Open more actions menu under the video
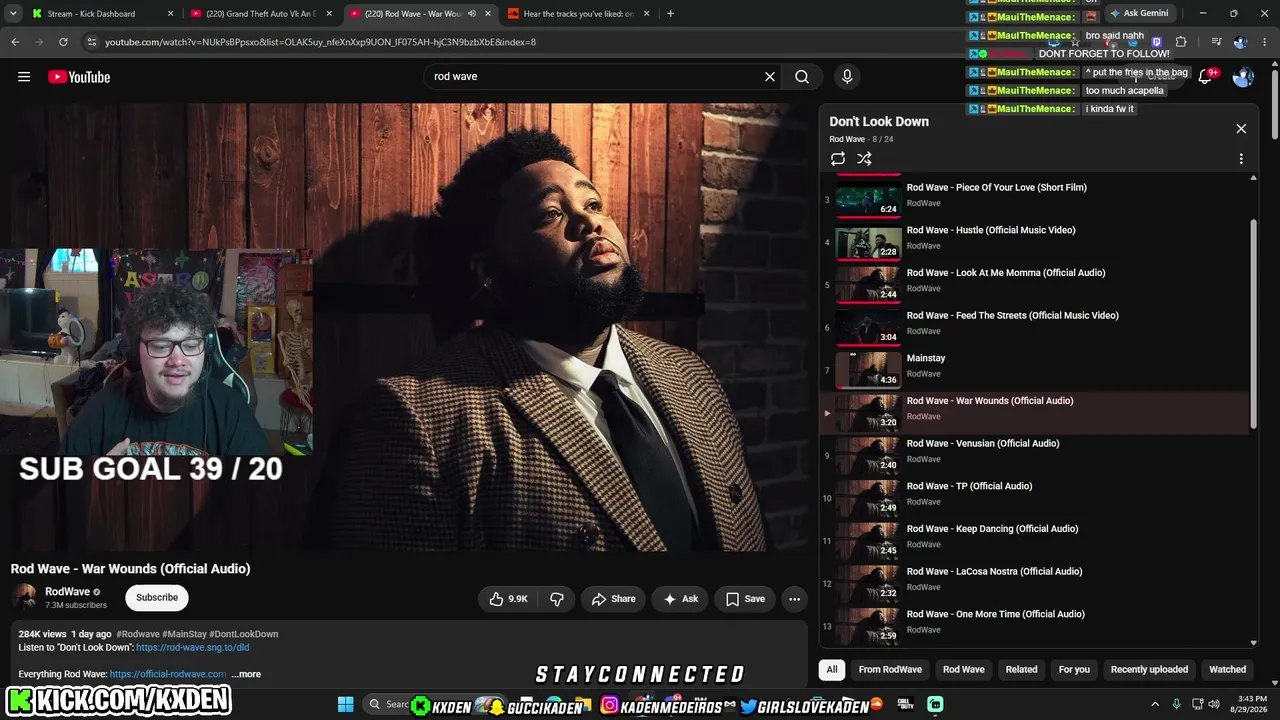 click(x=794, y=599)
